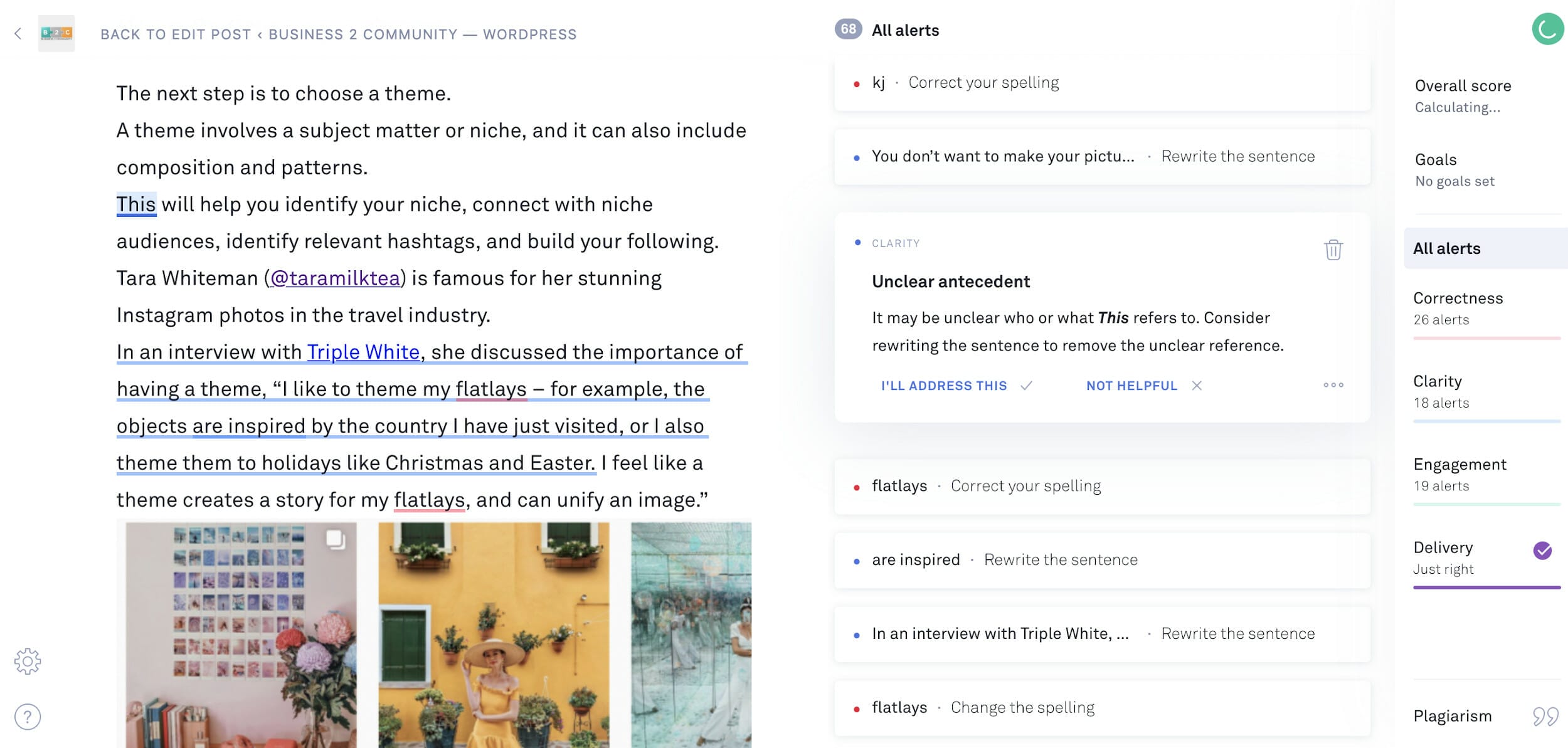Click I'll Address This button
This screenshot has height=748, width=1568.
[x=956, y=386]
